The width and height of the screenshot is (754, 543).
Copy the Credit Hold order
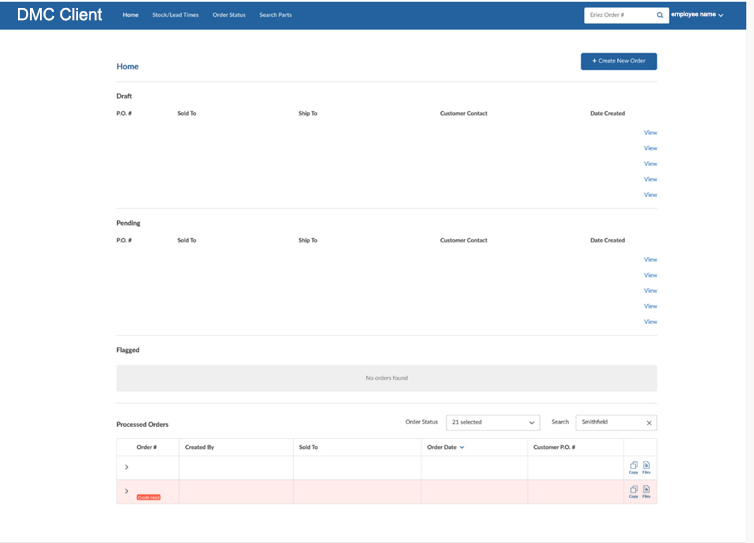[x=634, y=491]
